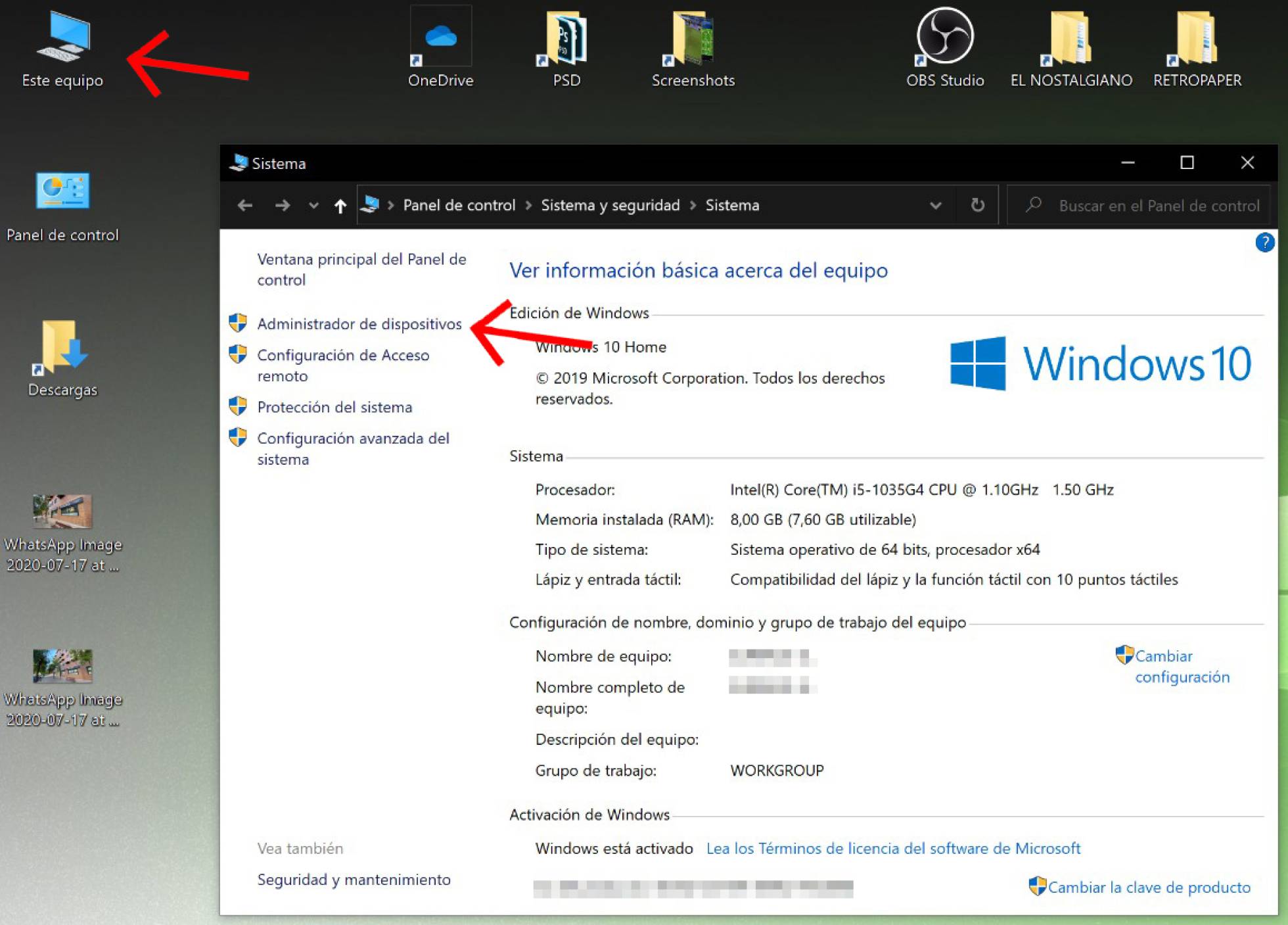This screenshot has height=925, width=1288.
Task: Maximize the Sistema window
Action: [x=1187, y=162]
